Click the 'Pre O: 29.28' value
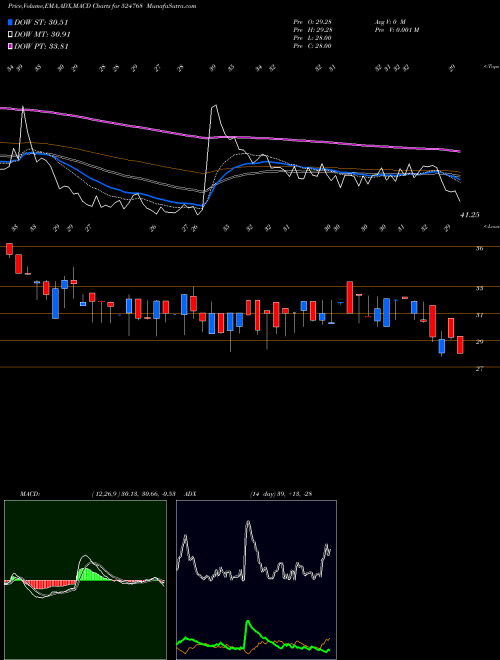This screenshot has height=660, width=500. click(312, 21)
